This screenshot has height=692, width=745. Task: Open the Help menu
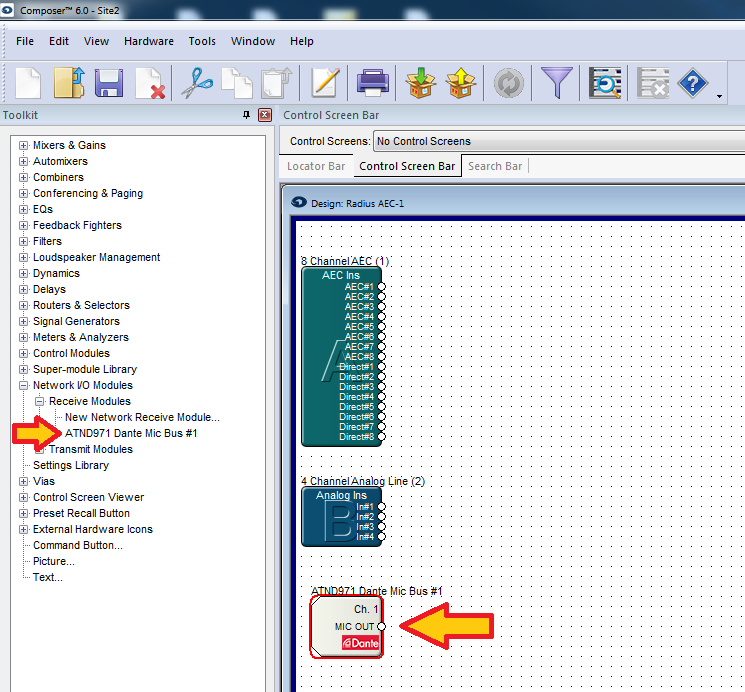302,41
